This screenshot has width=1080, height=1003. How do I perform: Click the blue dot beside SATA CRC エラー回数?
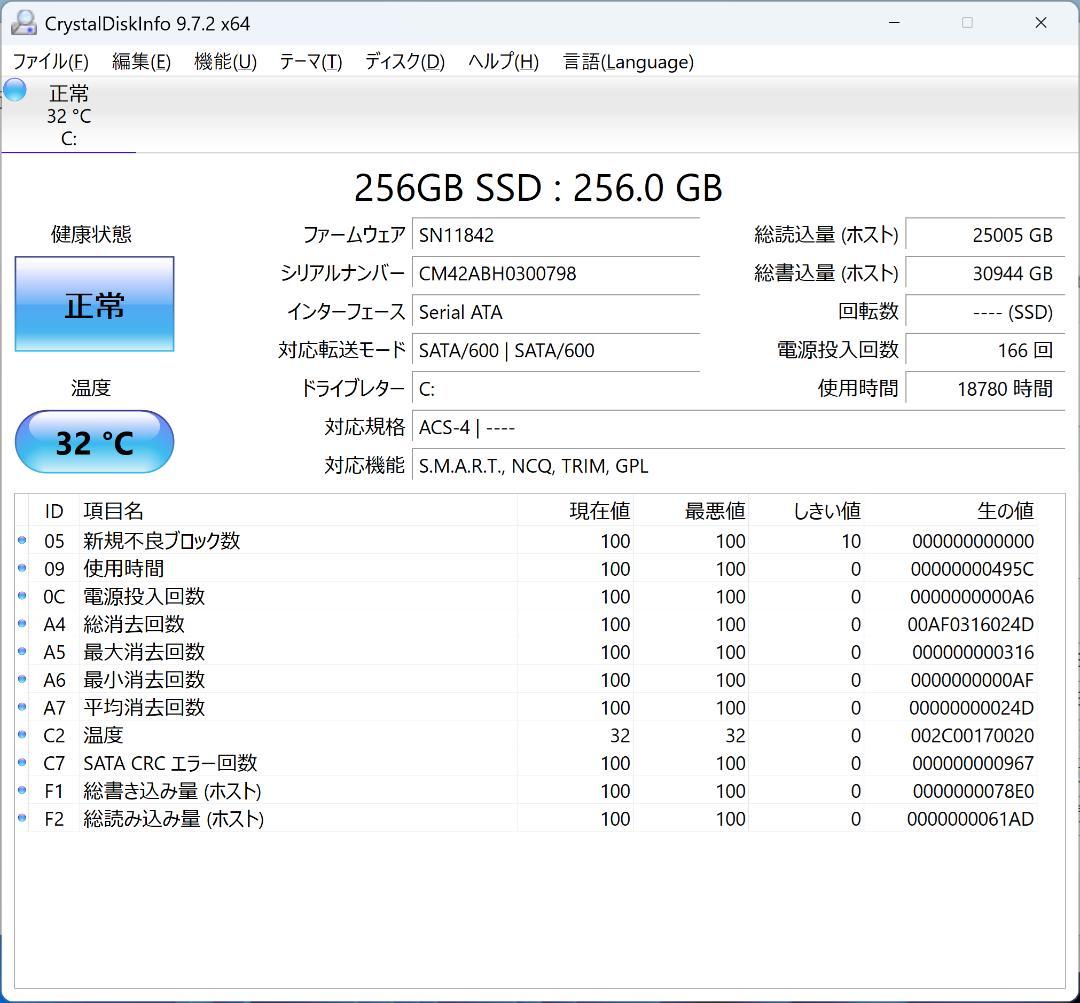(x=22, y=763)
